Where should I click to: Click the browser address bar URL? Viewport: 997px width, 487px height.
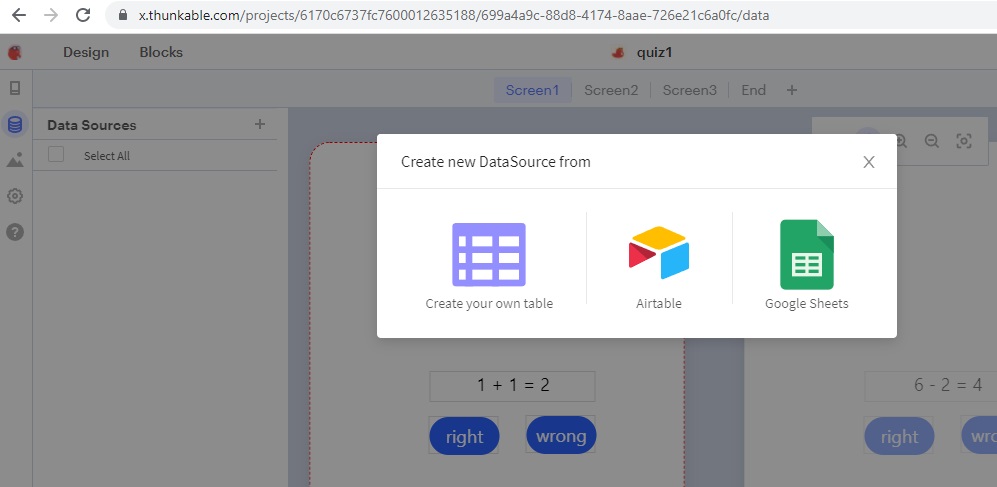point(454,15)
